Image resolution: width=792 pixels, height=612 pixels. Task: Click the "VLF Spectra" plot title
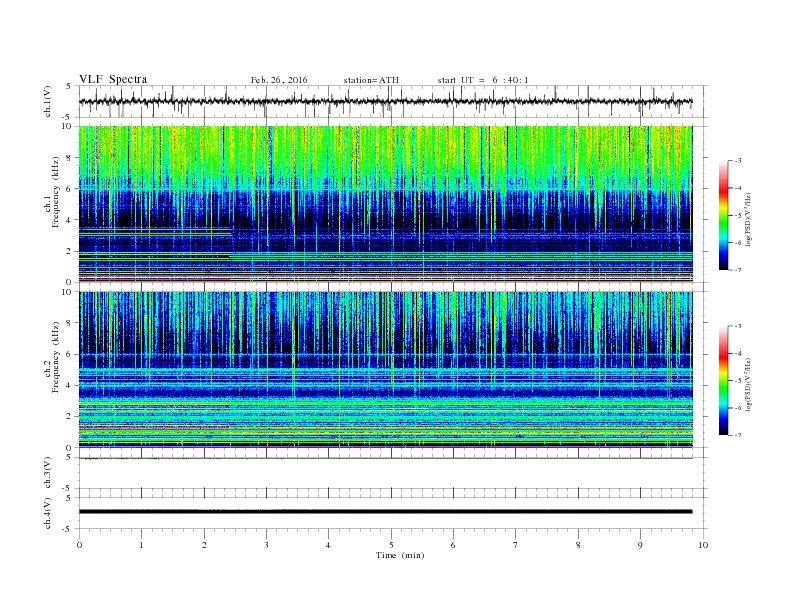point(113,79)
